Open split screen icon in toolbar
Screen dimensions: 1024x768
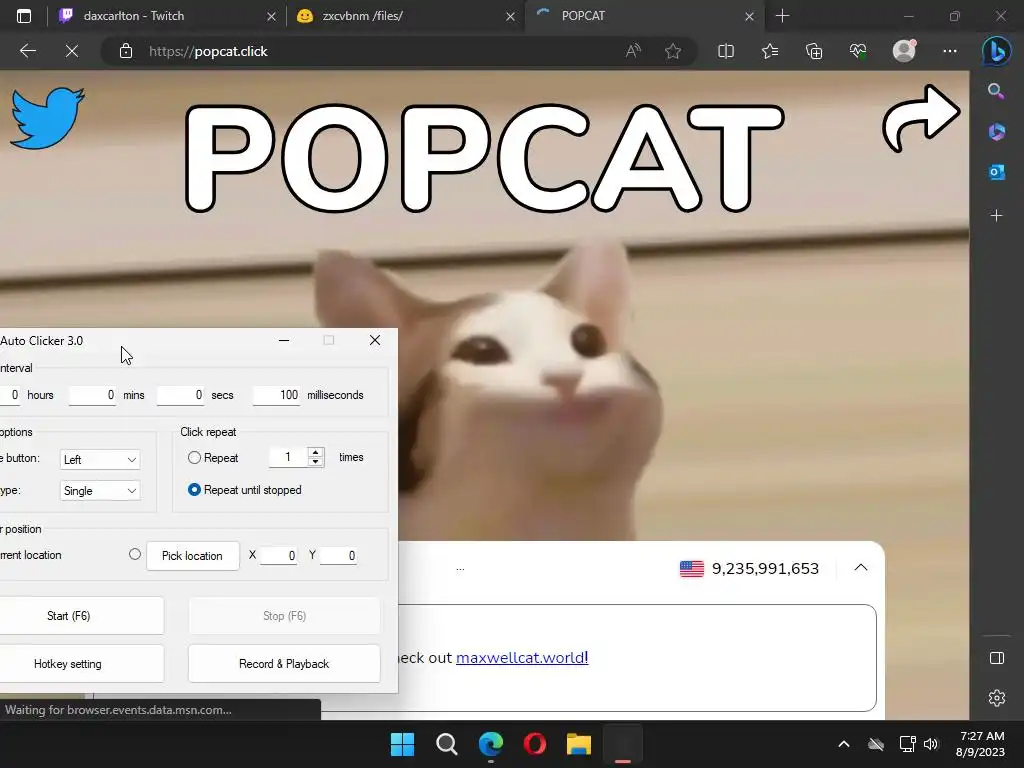726,51
